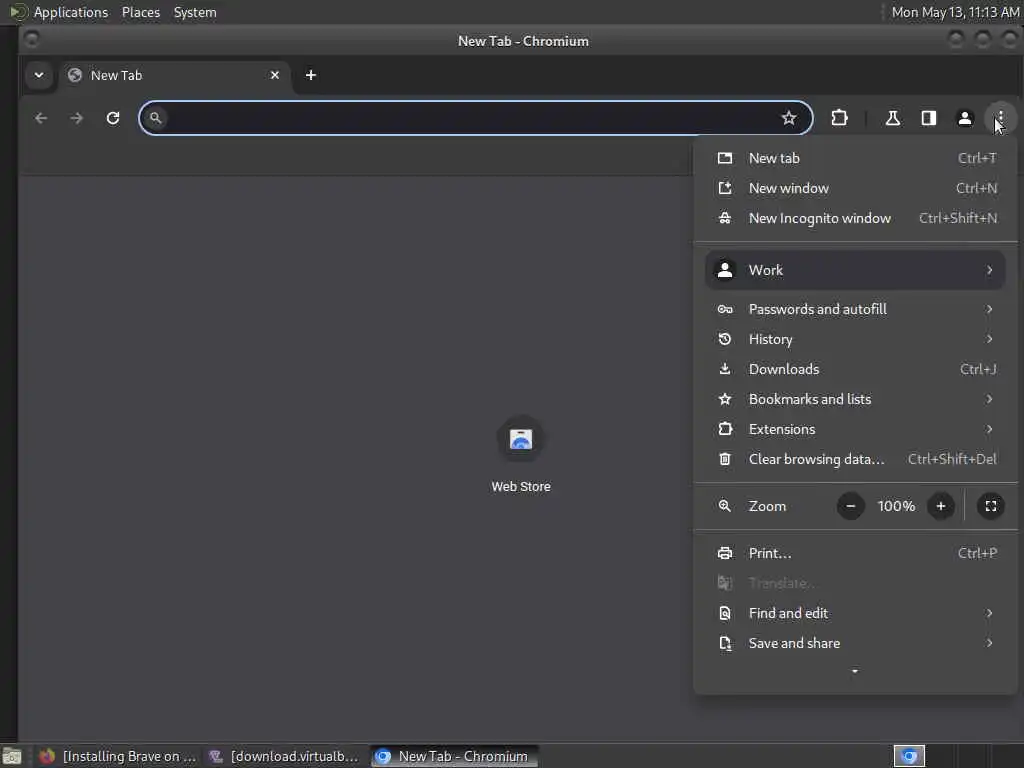1024x768 pixels.
Task: Open the tab search dropdown arrow
Action: (x=39, y=75)
